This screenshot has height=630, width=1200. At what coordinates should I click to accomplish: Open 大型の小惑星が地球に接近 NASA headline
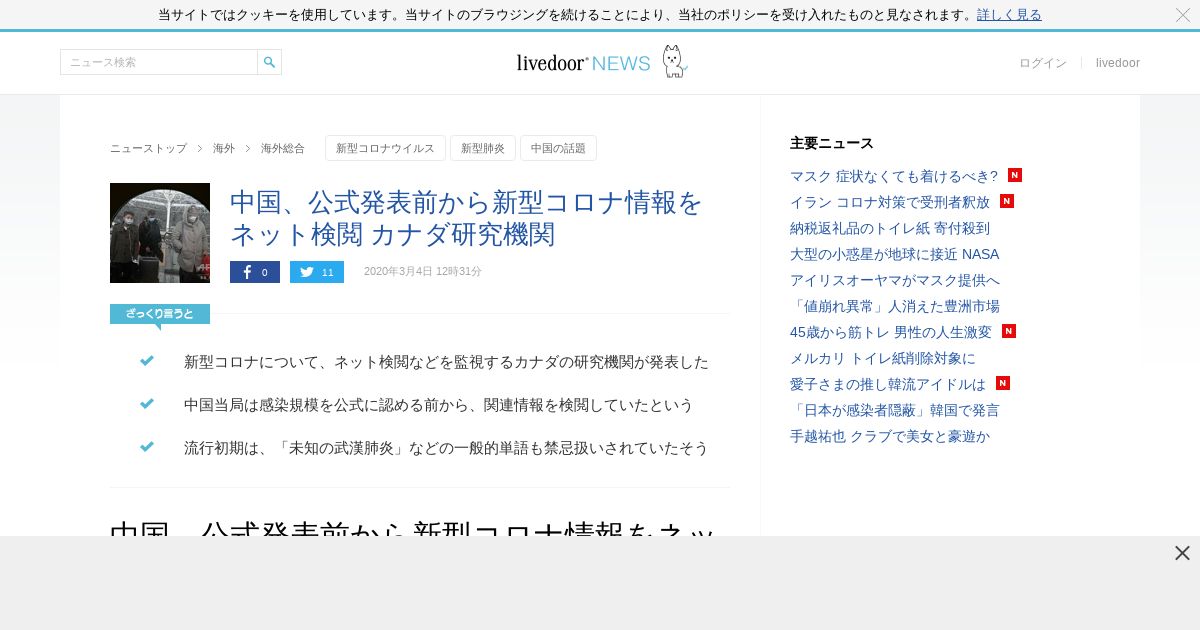[895, 254]
